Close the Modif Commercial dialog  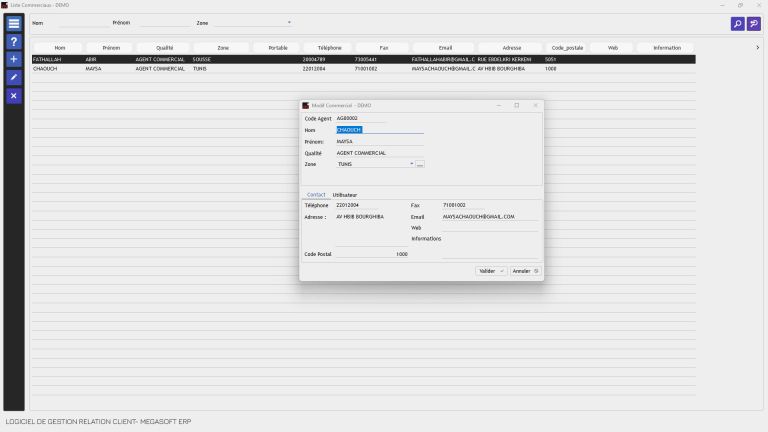(535, 105)
